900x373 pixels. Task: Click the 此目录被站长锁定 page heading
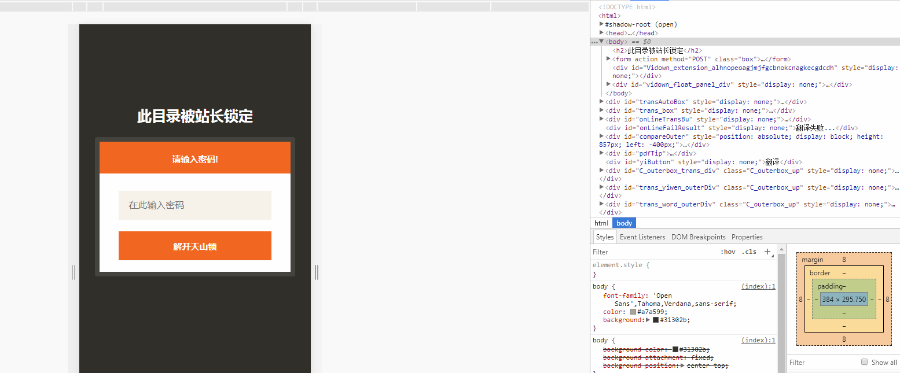click(195, 116)
